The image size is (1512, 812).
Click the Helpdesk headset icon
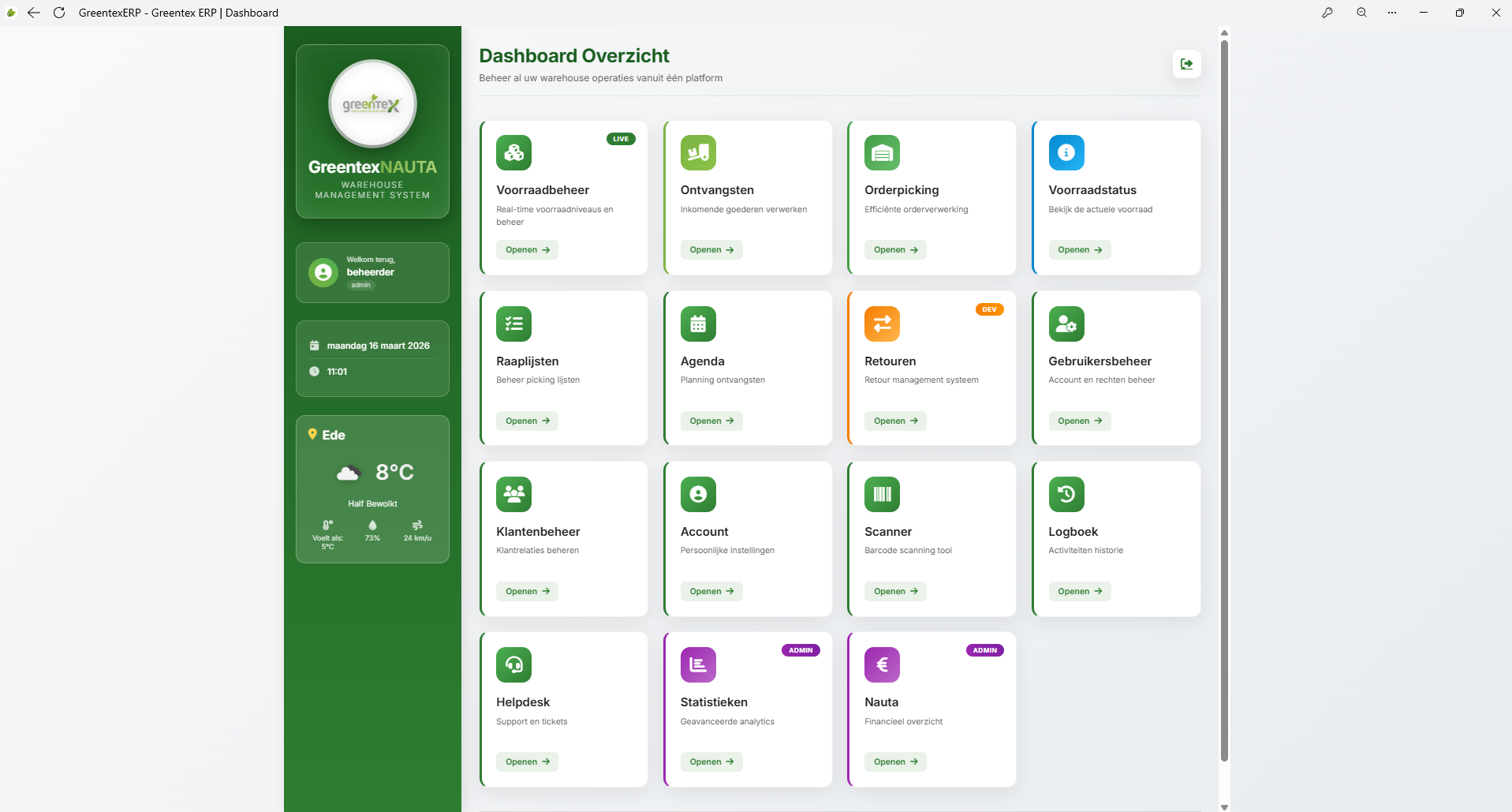pyautogui.click(x=513, y=664)
